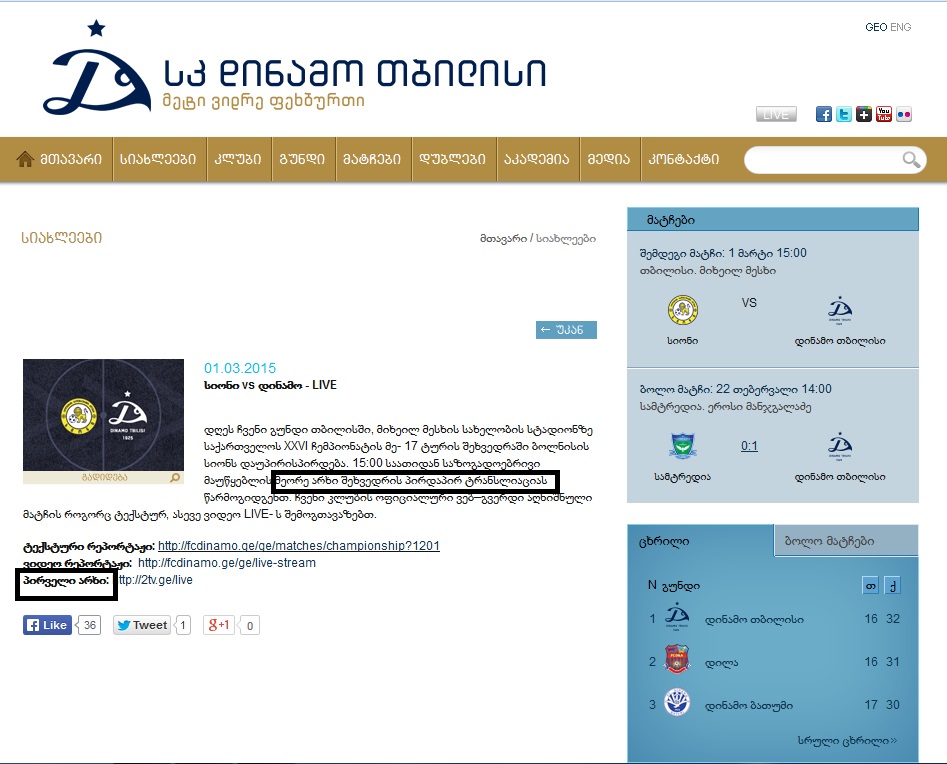The image size is (947, 764).
Task: Switch language to ENG
Action: tap(900, 27)
